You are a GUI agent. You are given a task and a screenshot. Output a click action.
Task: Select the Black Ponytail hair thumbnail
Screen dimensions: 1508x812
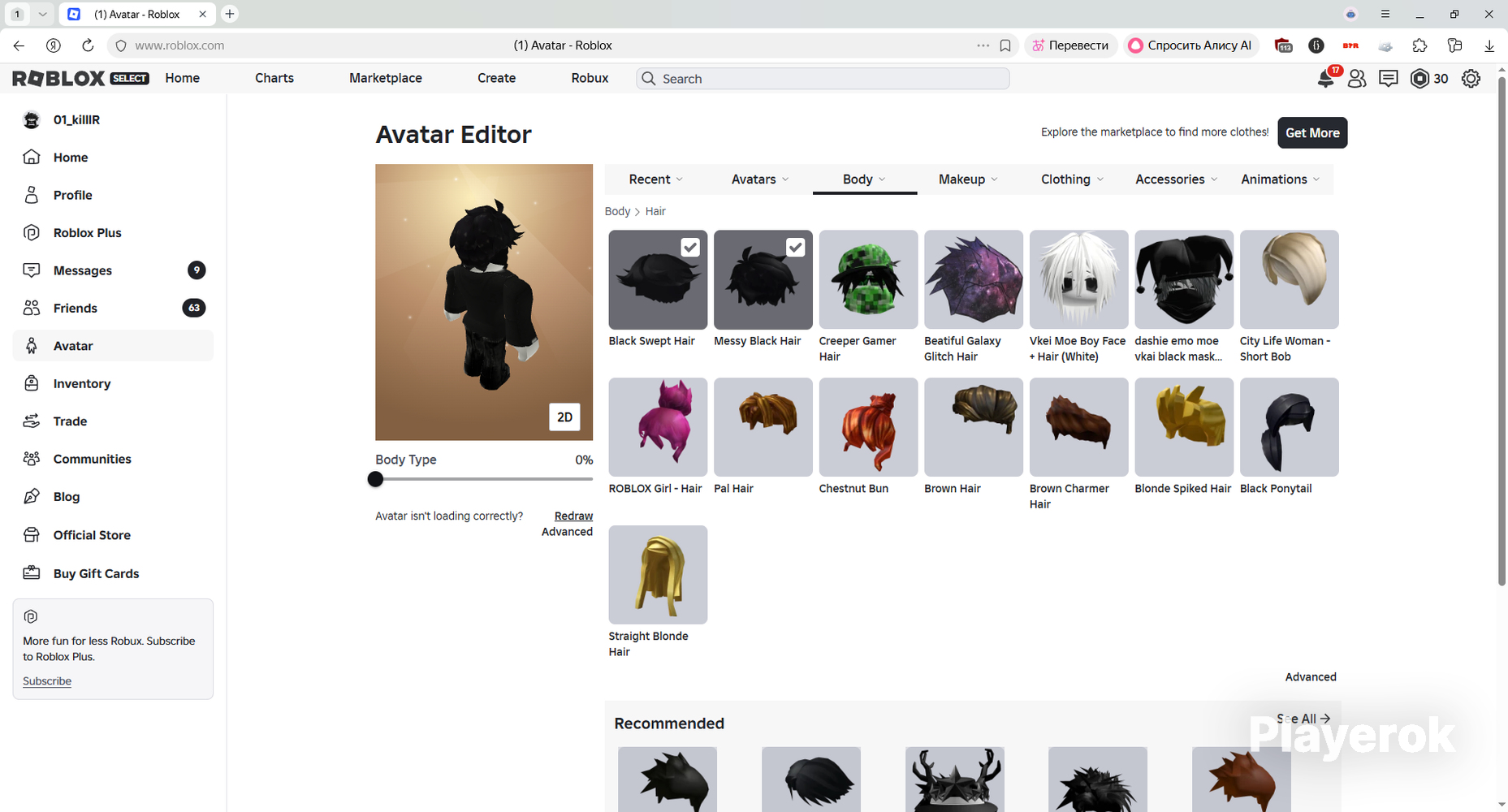click(1290, 427)
